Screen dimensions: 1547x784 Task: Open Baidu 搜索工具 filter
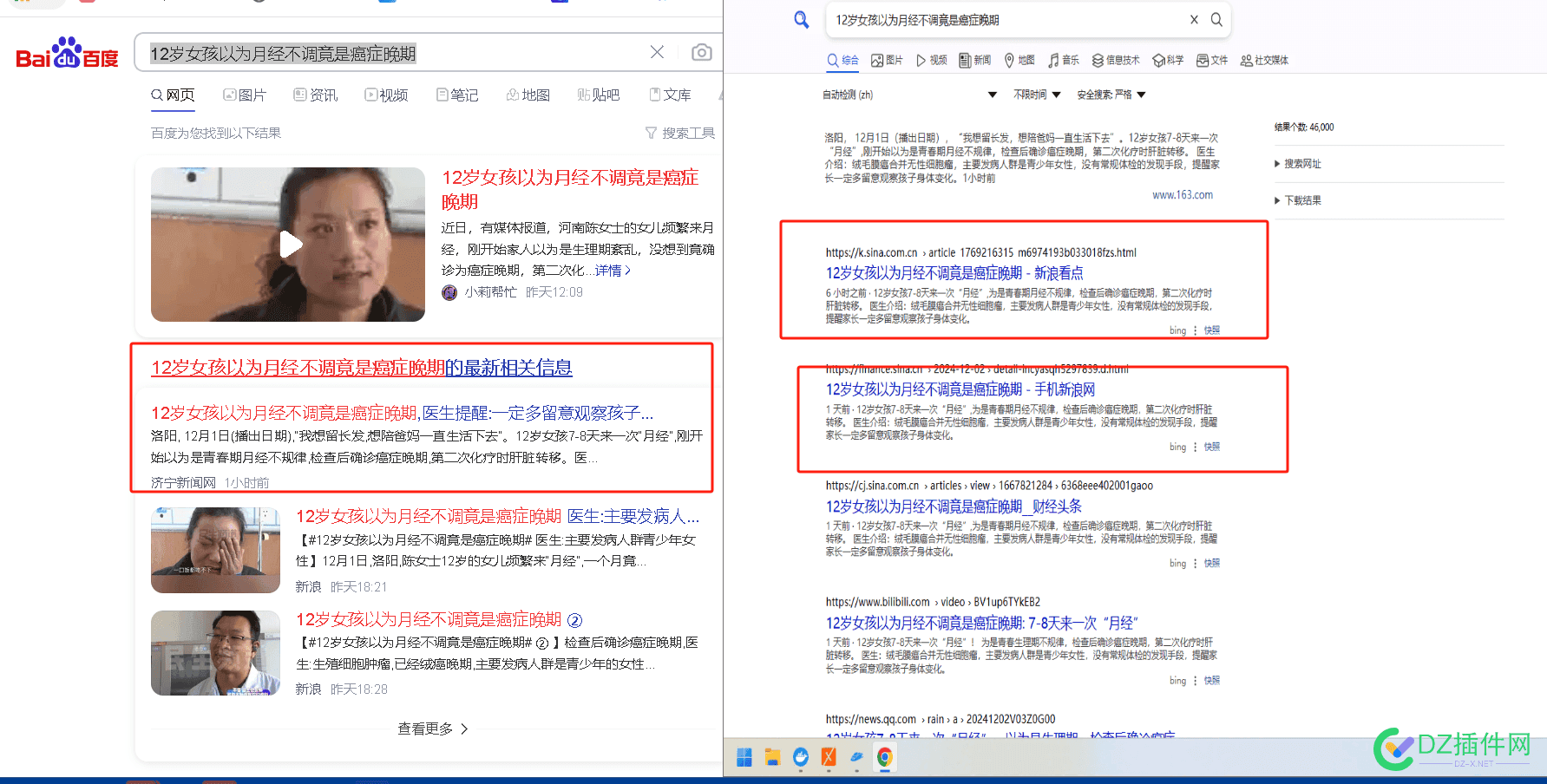680,133
